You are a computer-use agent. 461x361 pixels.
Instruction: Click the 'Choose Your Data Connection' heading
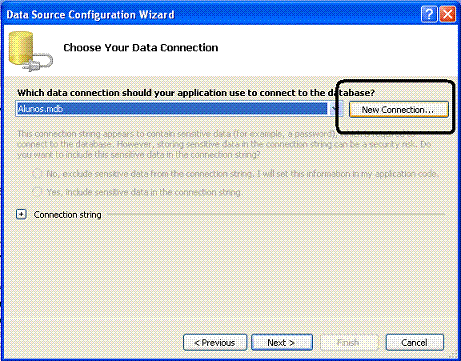[x=141, y=48]
